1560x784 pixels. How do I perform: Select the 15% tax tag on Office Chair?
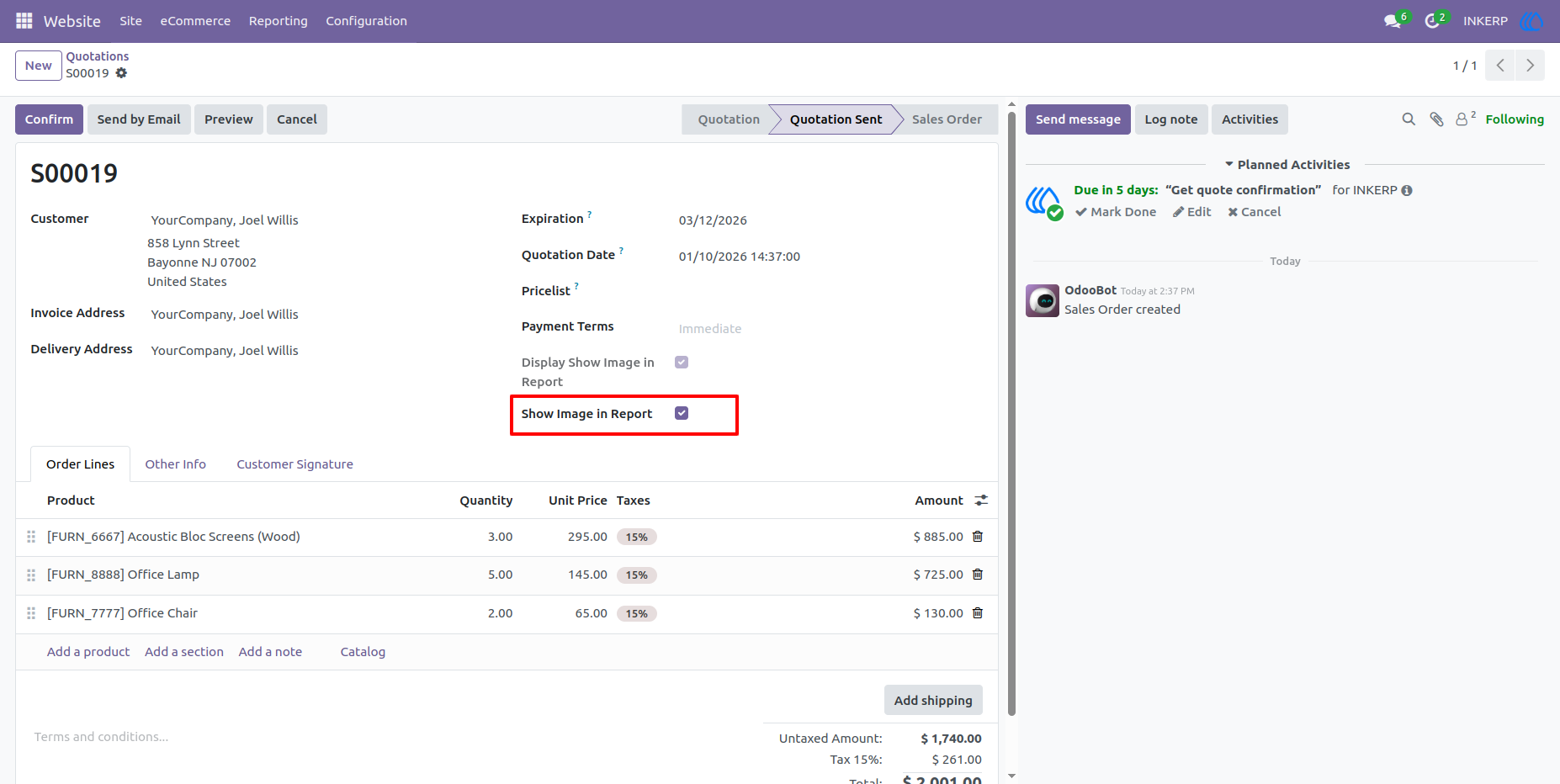(x=636, y=613)
